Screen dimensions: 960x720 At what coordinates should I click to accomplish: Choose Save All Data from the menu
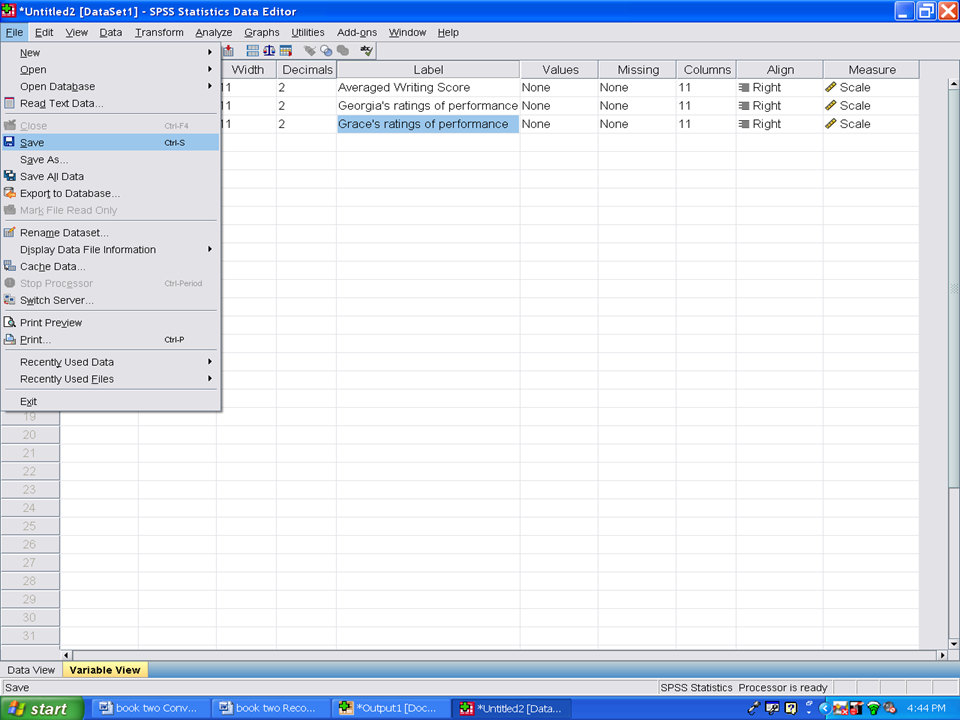pos(52,176)
